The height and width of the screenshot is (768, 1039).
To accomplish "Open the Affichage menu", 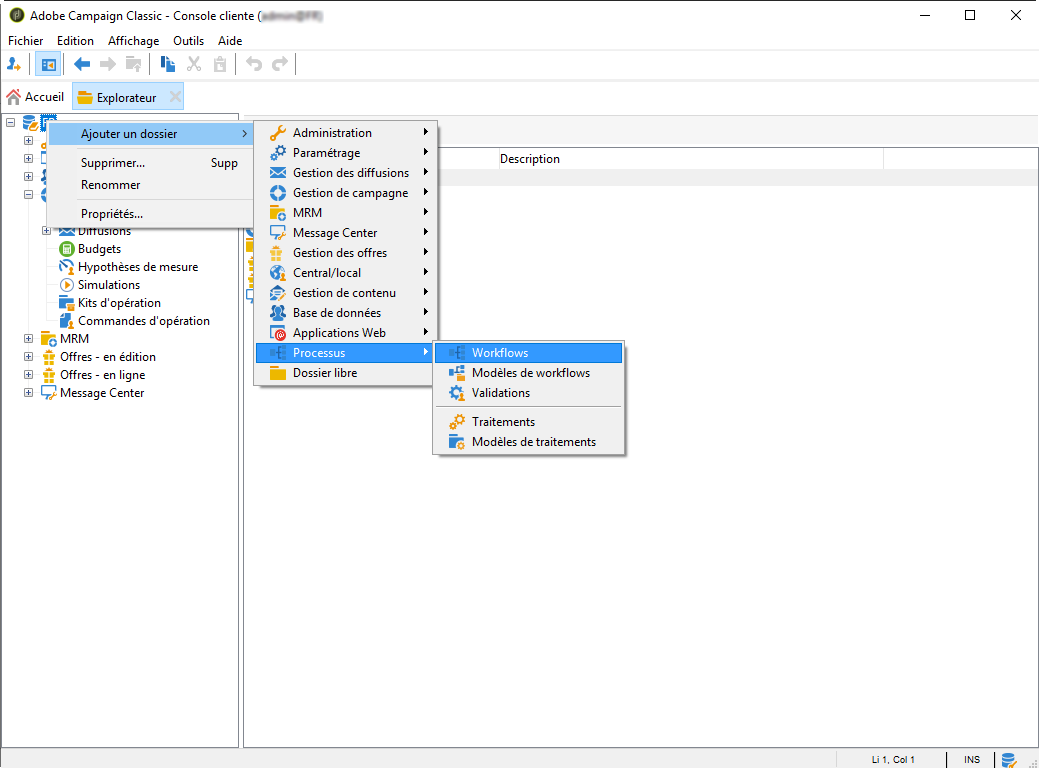I will coord(133,41).
